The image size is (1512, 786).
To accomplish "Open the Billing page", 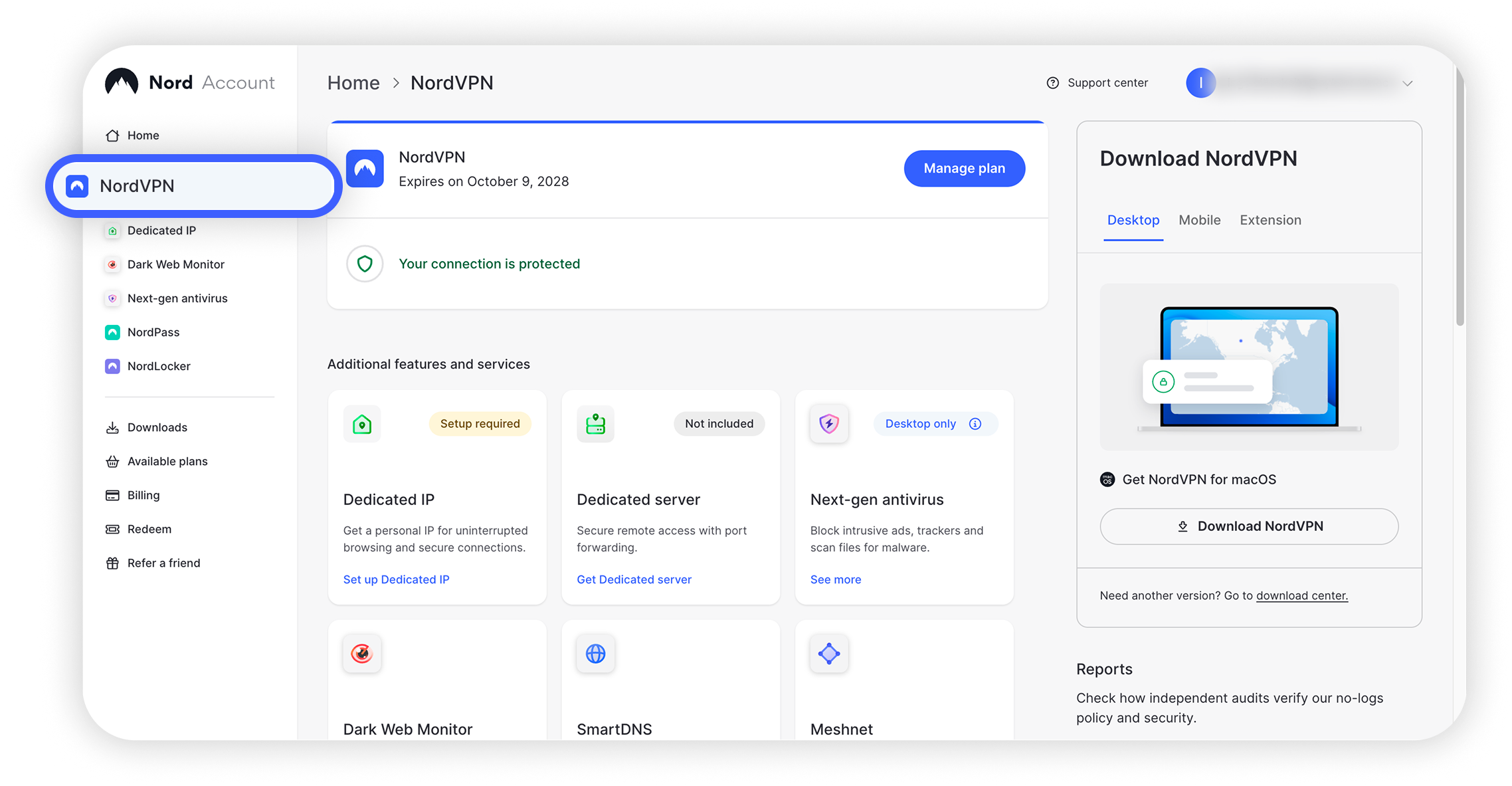I will 132,495.
